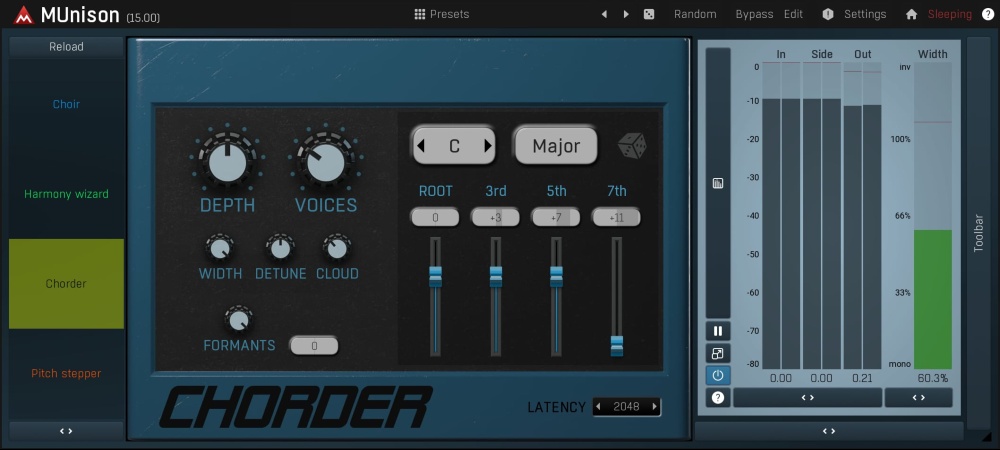The width and height of the screenshot is (1000, 450).
Task: Click the meter popup window icon
Action: click(x=717, y=353)
